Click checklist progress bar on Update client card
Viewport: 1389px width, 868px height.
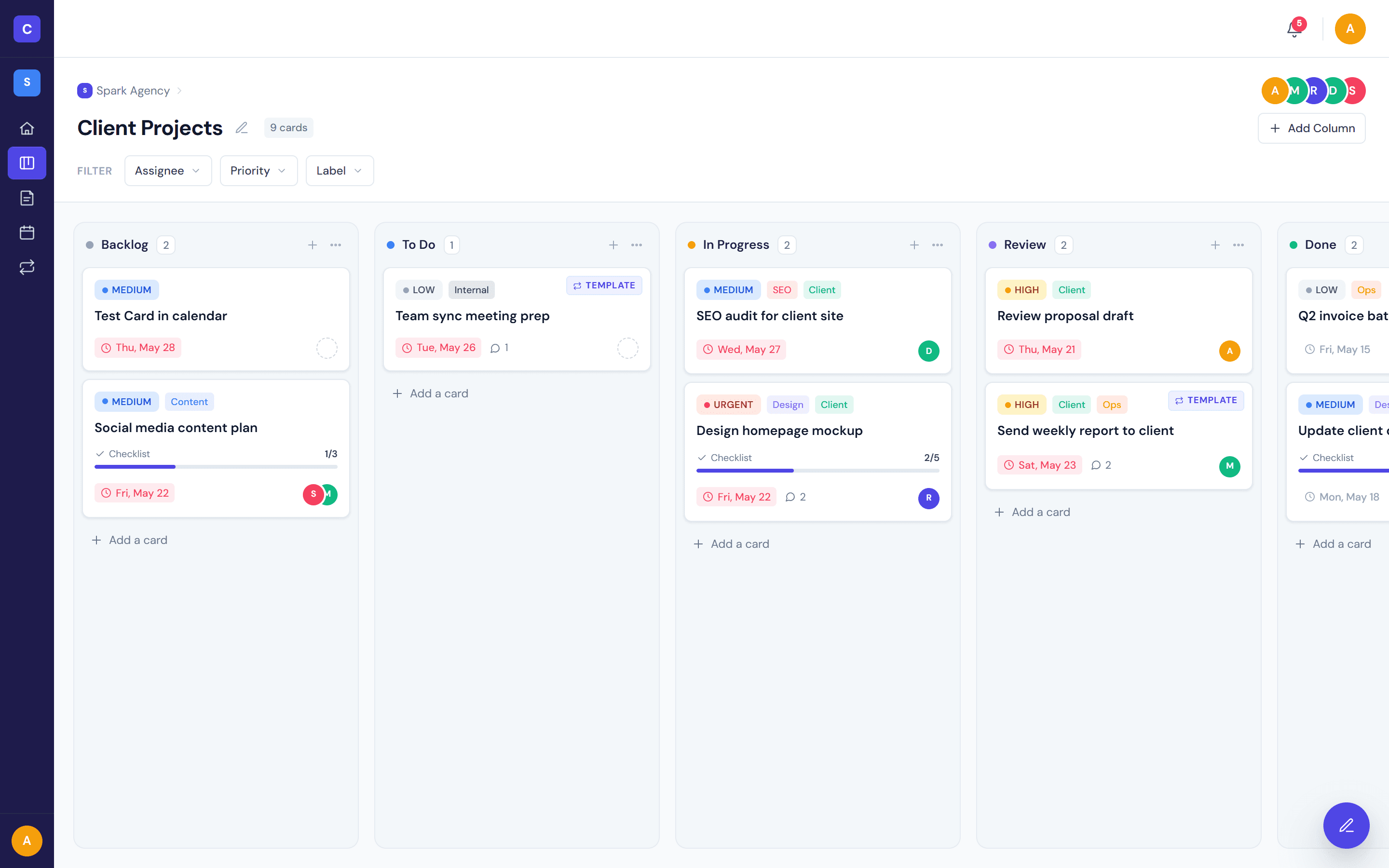click(1343, 471)
